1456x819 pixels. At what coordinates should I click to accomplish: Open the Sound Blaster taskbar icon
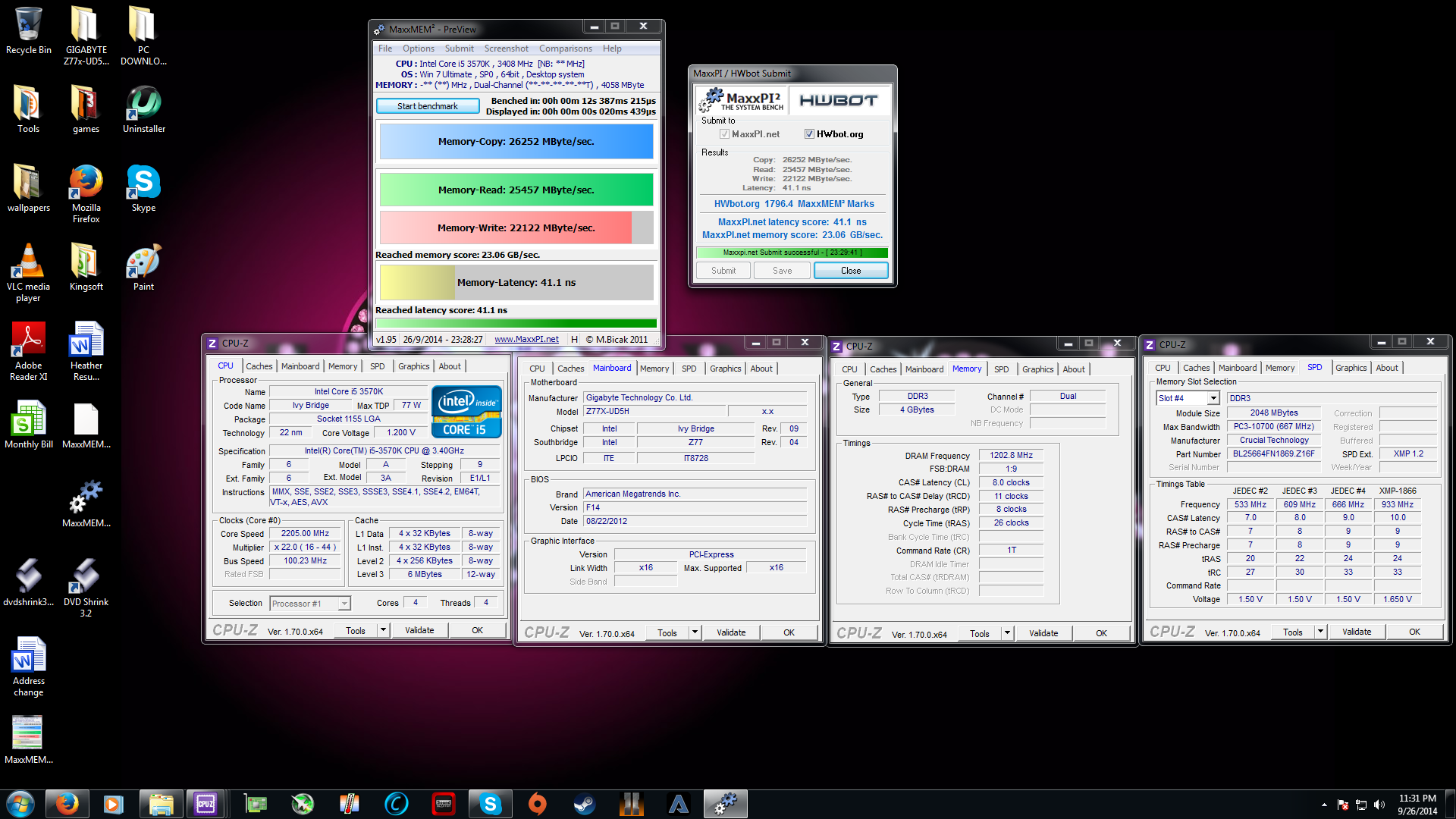coord(444,804)
